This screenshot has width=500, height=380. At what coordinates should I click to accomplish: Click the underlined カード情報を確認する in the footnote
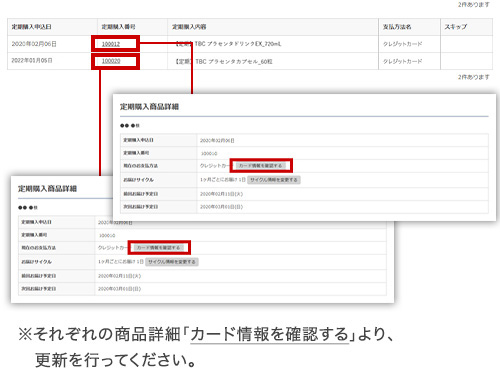click(269, 334)
